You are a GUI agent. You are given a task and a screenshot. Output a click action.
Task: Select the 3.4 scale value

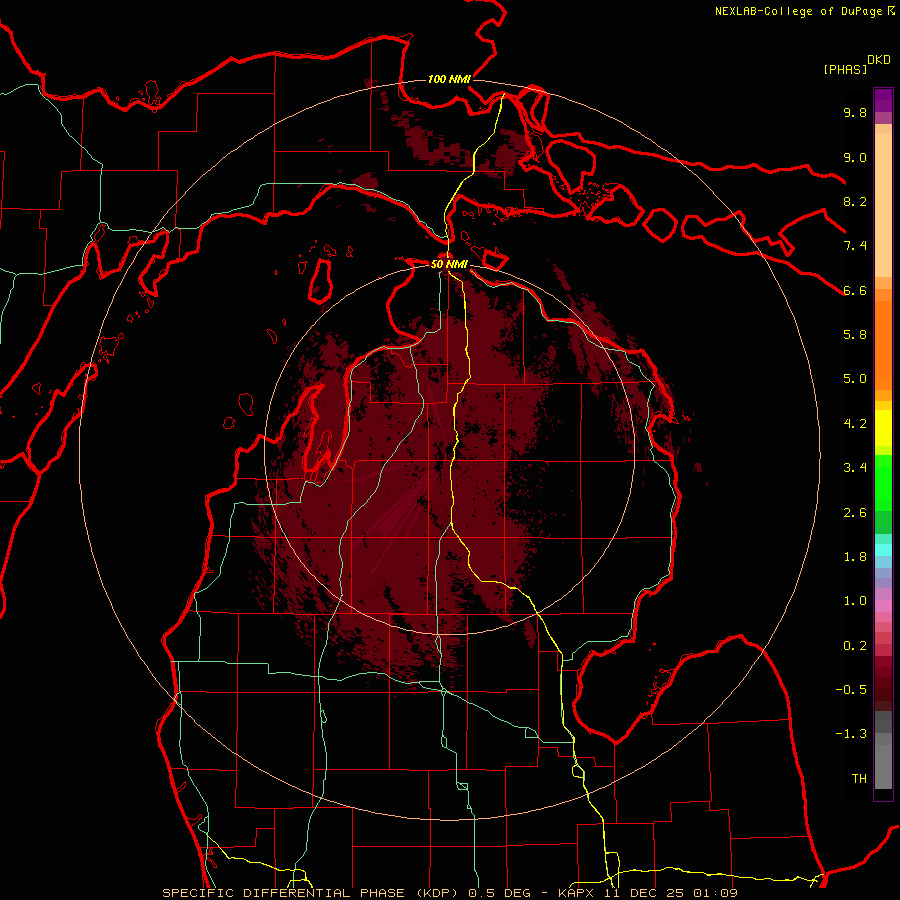tap(855, 468)
